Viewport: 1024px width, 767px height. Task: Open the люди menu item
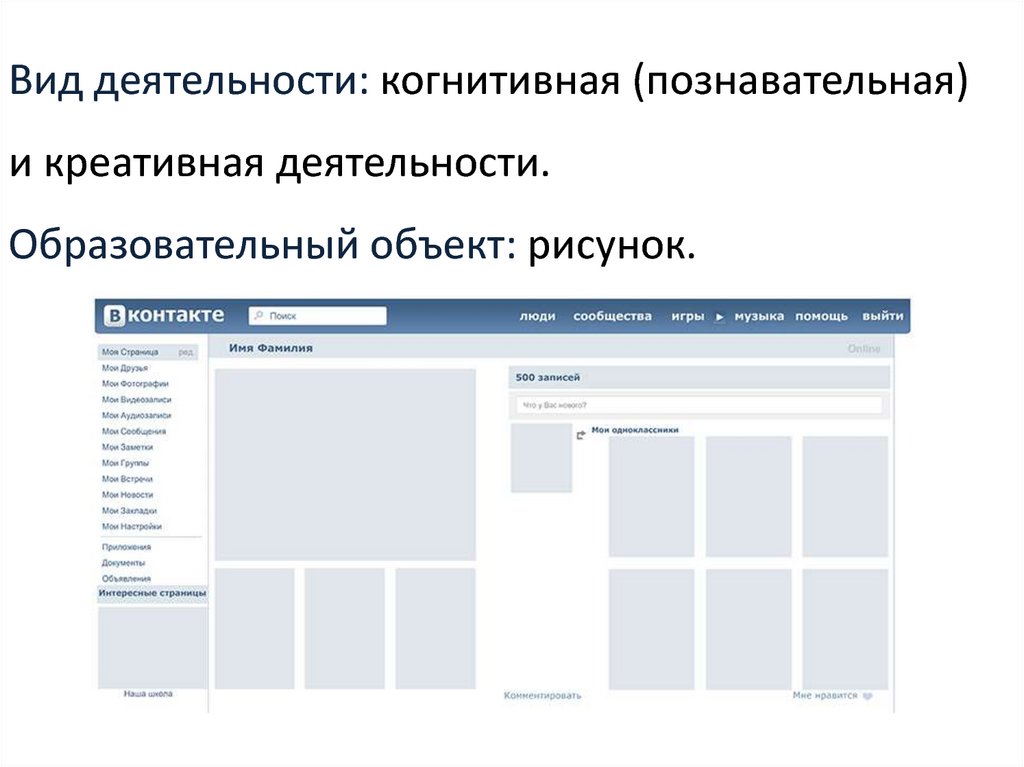(x=537, y=316)
